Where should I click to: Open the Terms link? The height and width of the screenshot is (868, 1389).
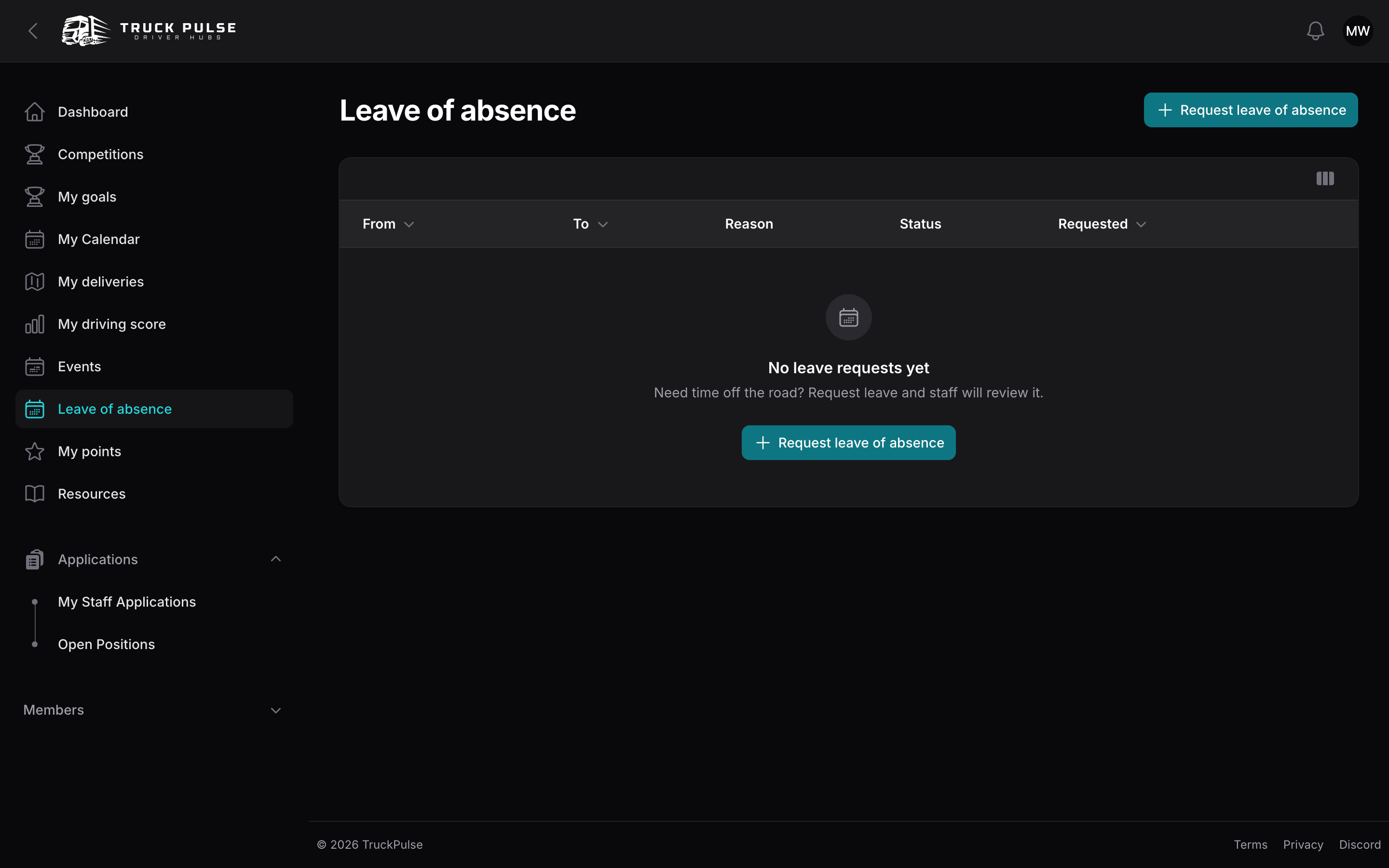[1251, 844]
